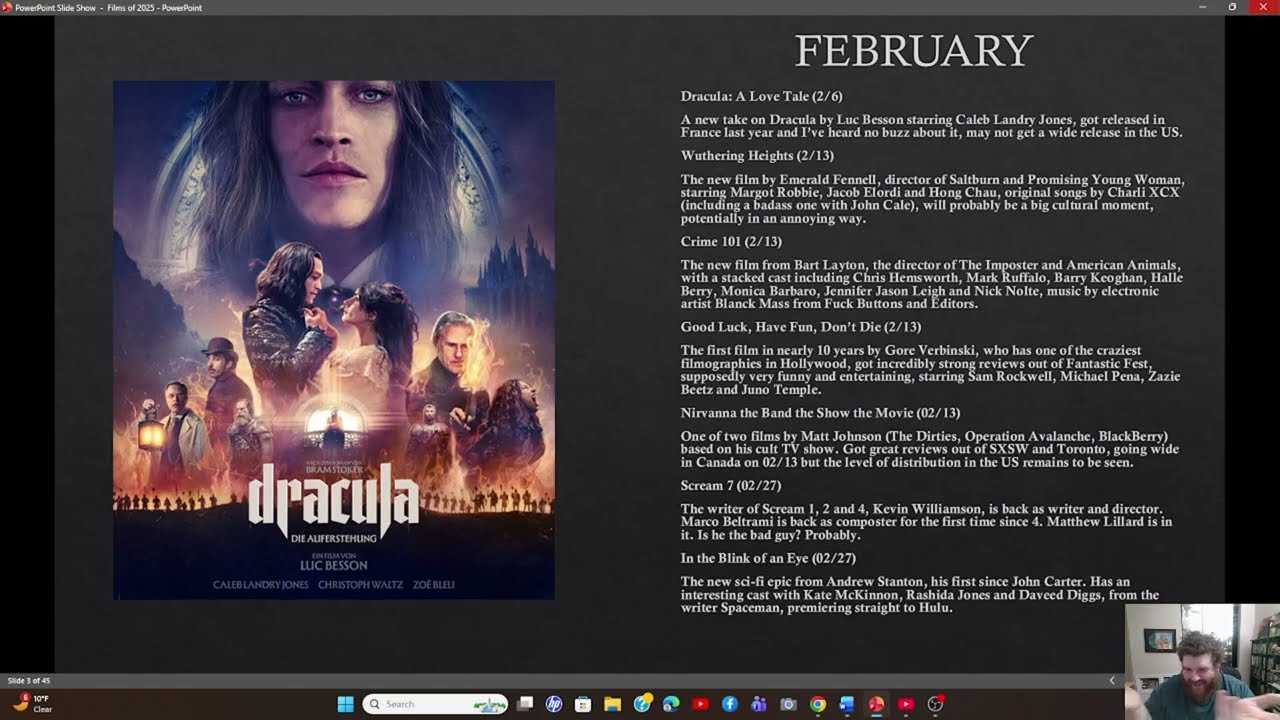Launch Google Chrome from the taskbar
The height and width of the screenshot is (720, 1280).
pyautogui.click(x=818, y=704)
